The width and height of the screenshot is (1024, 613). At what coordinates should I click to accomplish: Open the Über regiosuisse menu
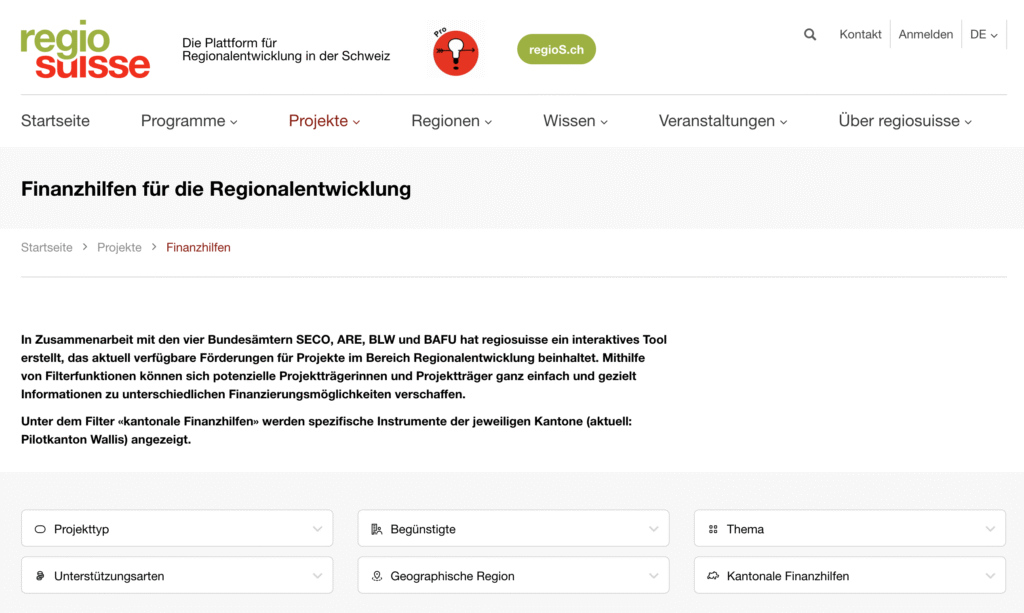point(905,121)
